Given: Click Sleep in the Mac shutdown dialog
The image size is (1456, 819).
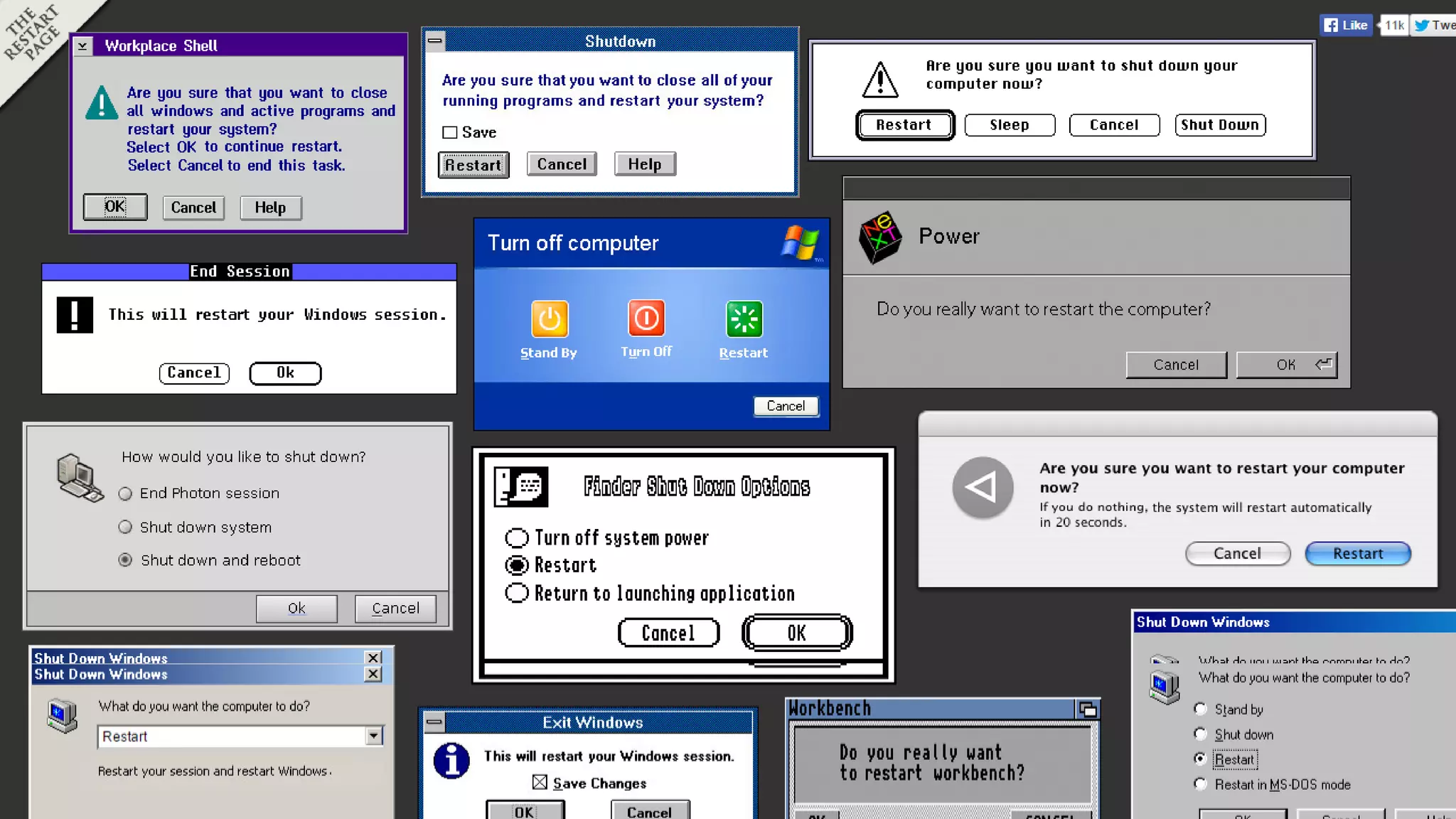Looking at the screenshot, I should point(1009,125).
